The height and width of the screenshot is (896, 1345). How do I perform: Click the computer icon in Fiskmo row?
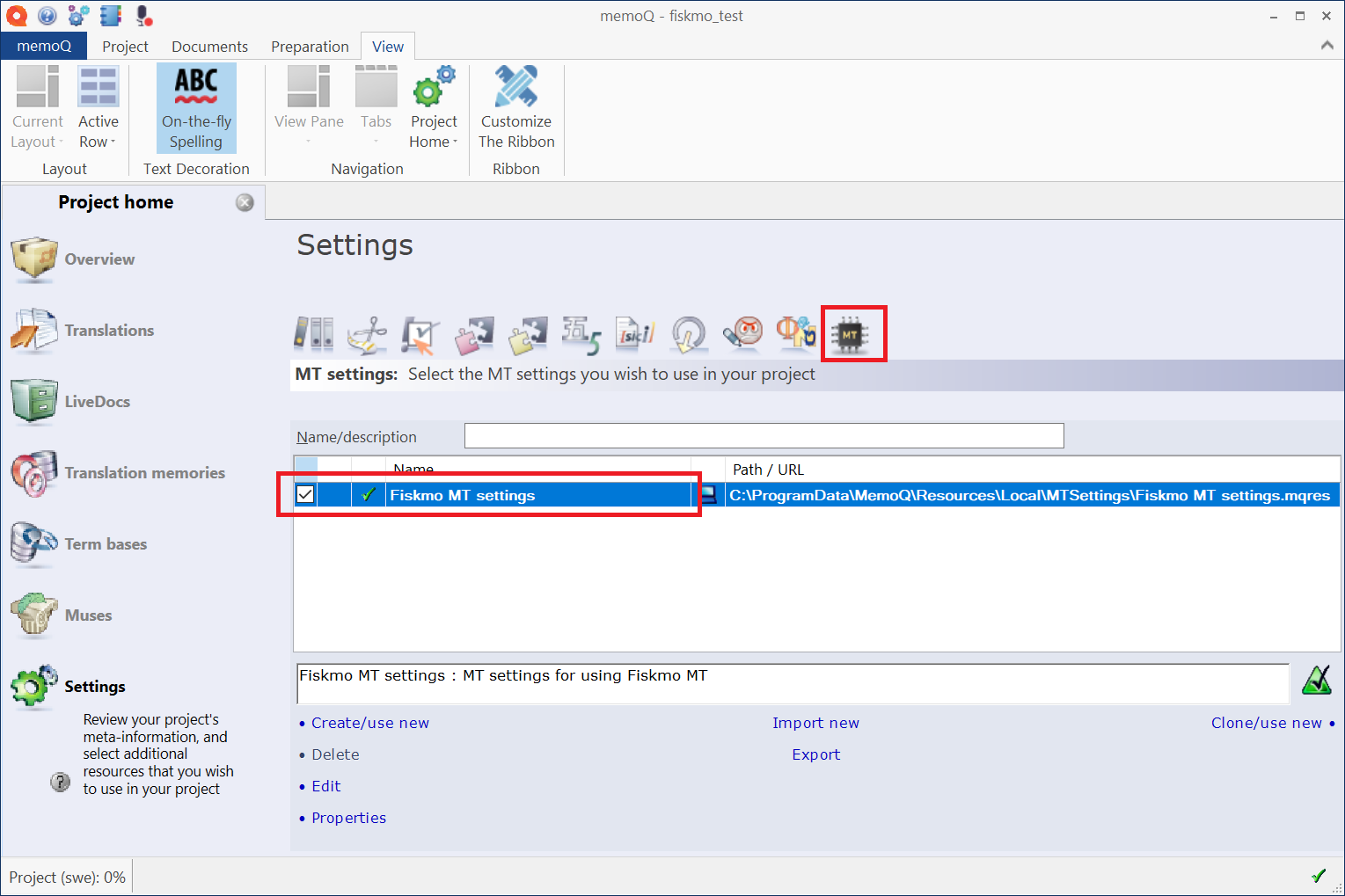click(x=708, y=495)
